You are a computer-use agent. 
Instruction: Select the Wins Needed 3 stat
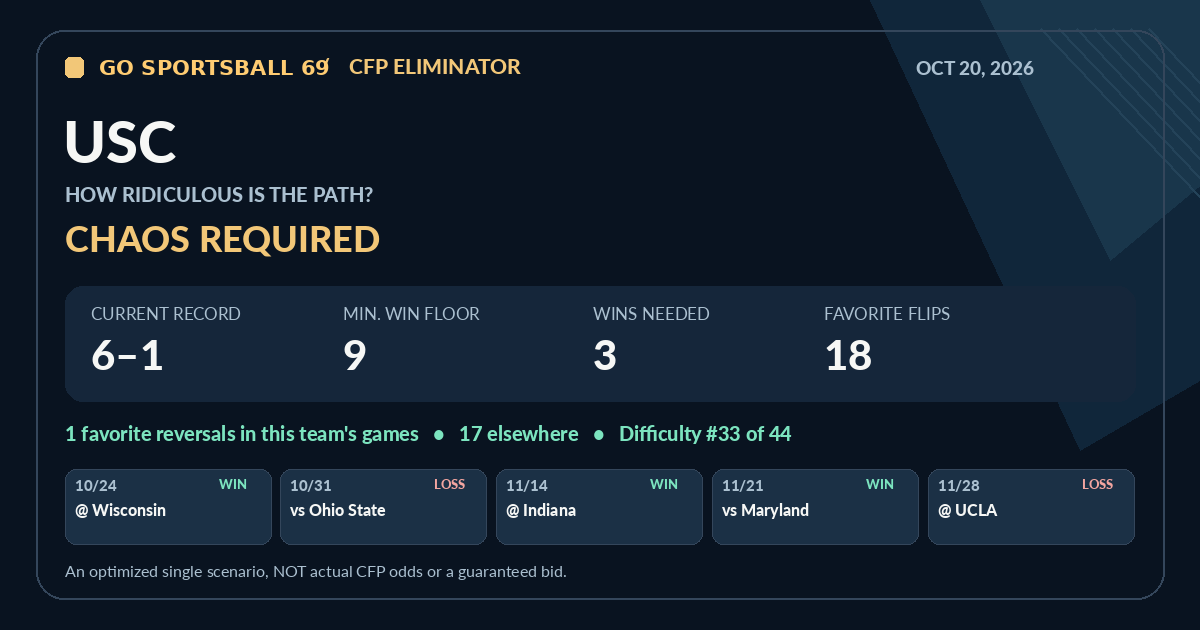click(x=651, y=340)
